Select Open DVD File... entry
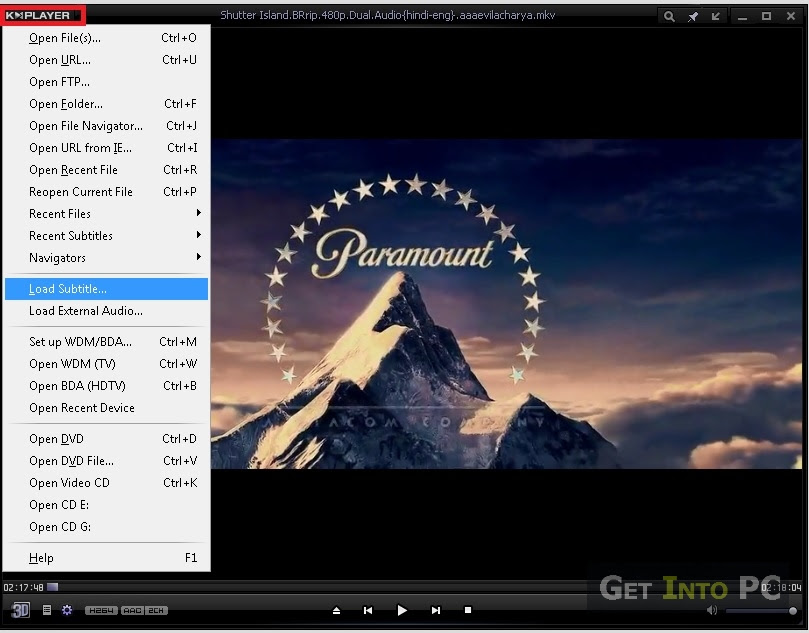 tap(106, 461)
